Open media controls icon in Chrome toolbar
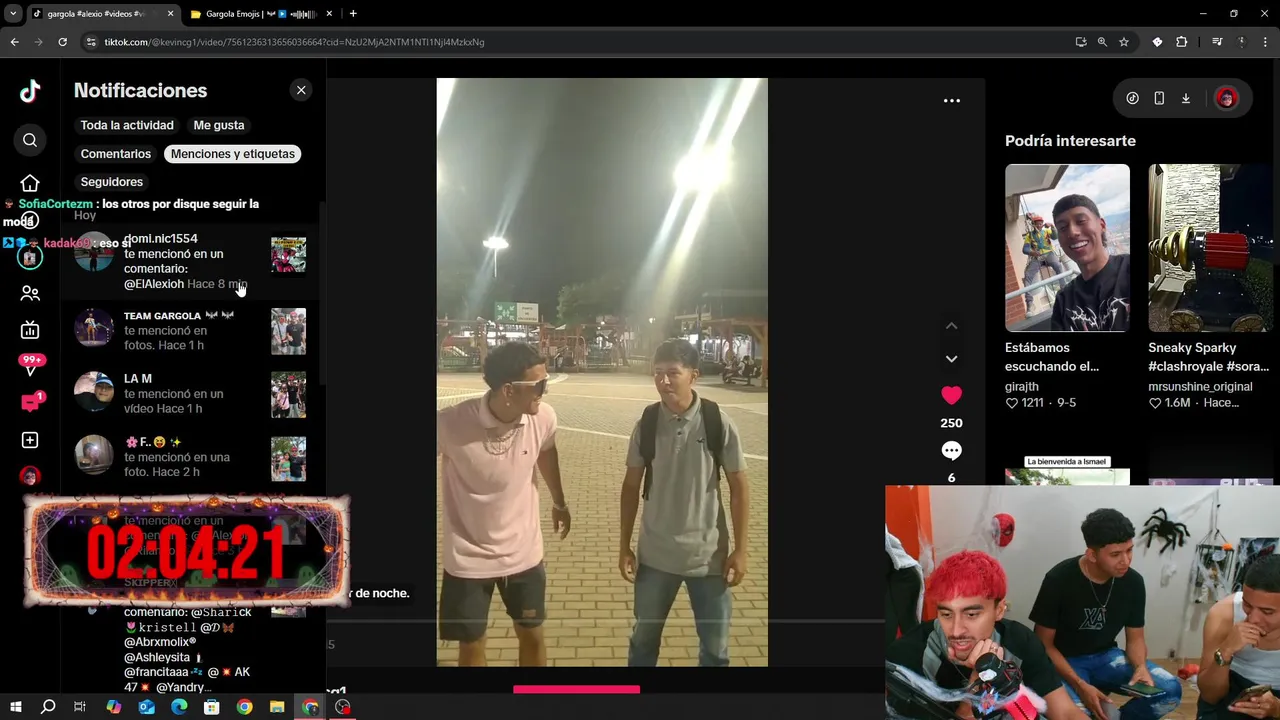This screenshot has height=720, width=1280. coord(1217,42)
